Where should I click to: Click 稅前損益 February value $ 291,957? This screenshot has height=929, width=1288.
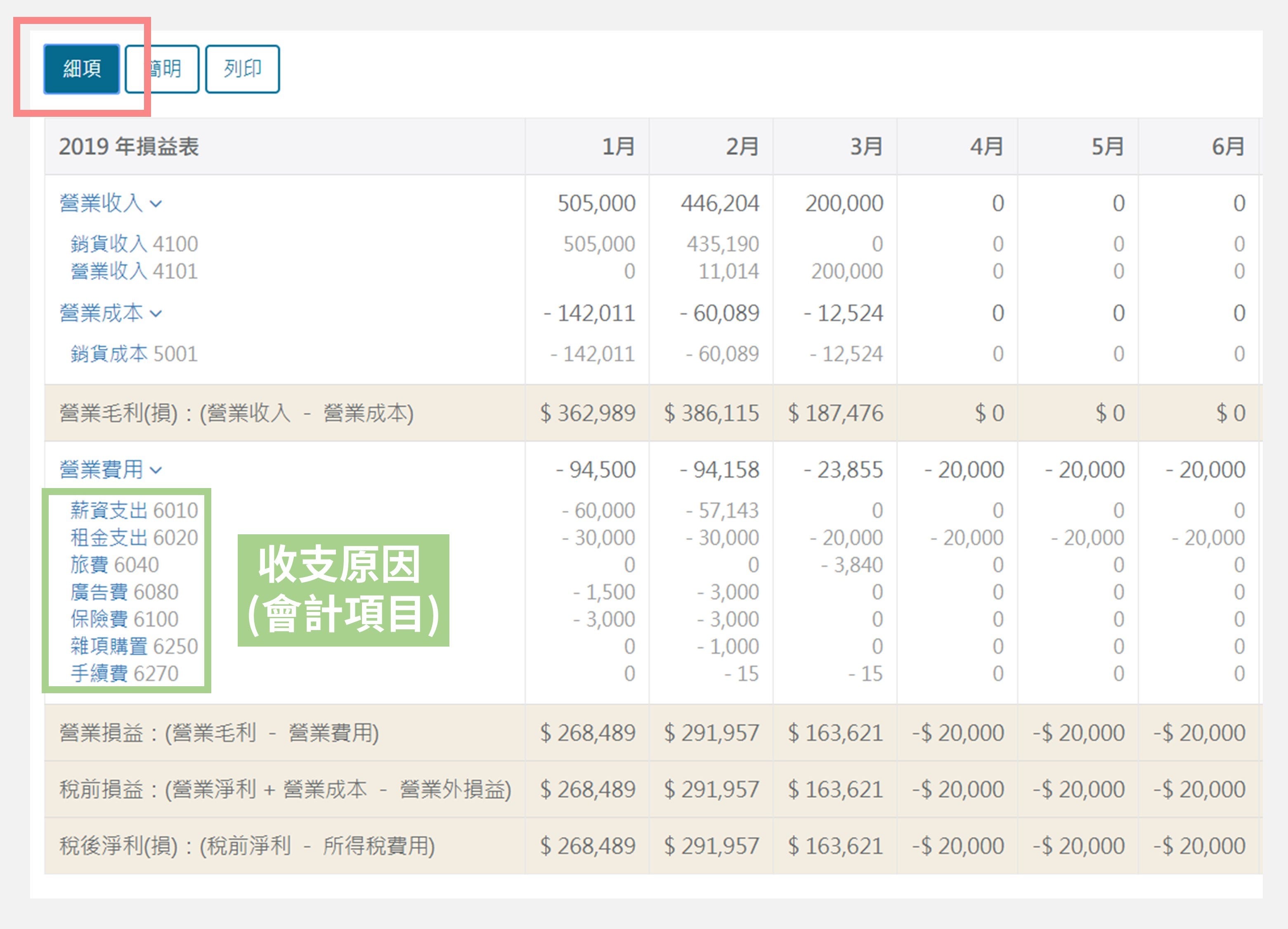click(711, 789)
